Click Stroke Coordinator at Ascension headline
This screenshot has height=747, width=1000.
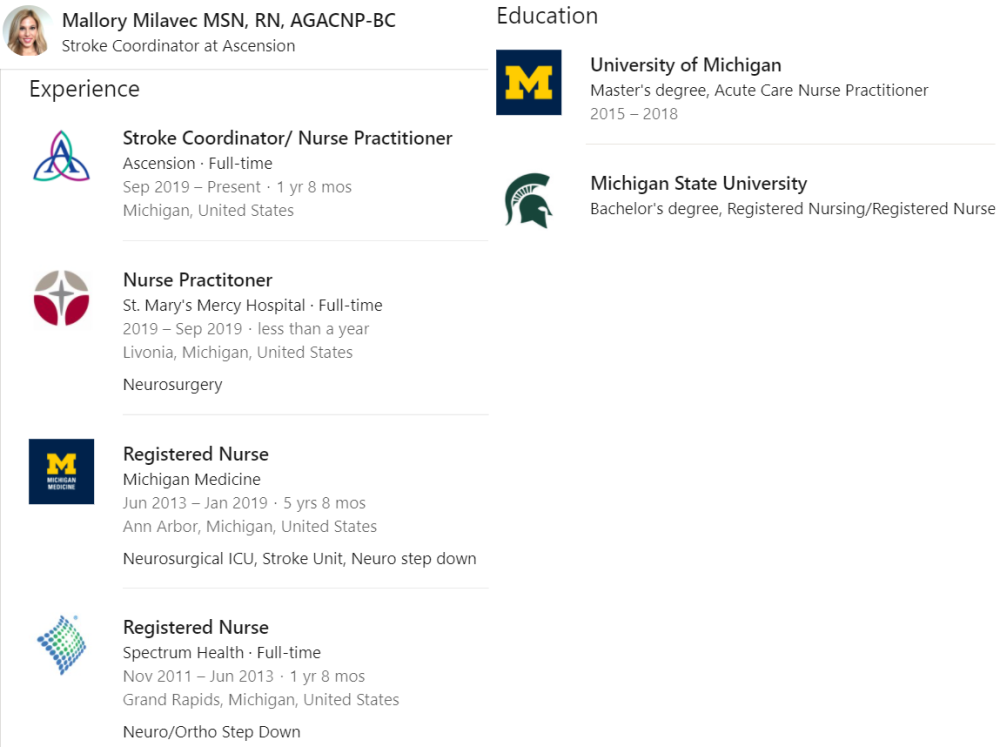pyautogui.click(x=179, y=46)
